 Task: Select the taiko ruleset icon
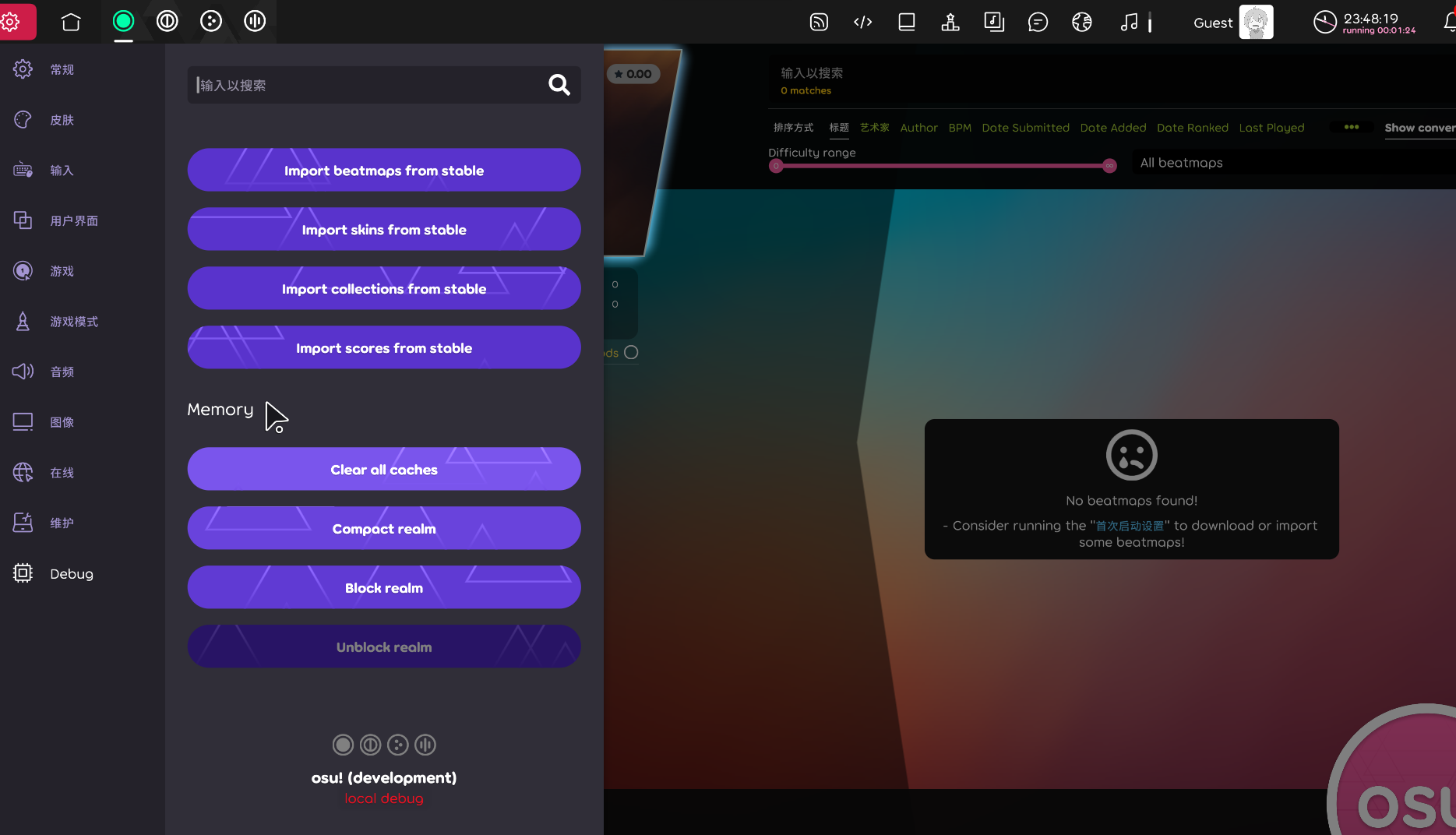(x=167, y=22)
